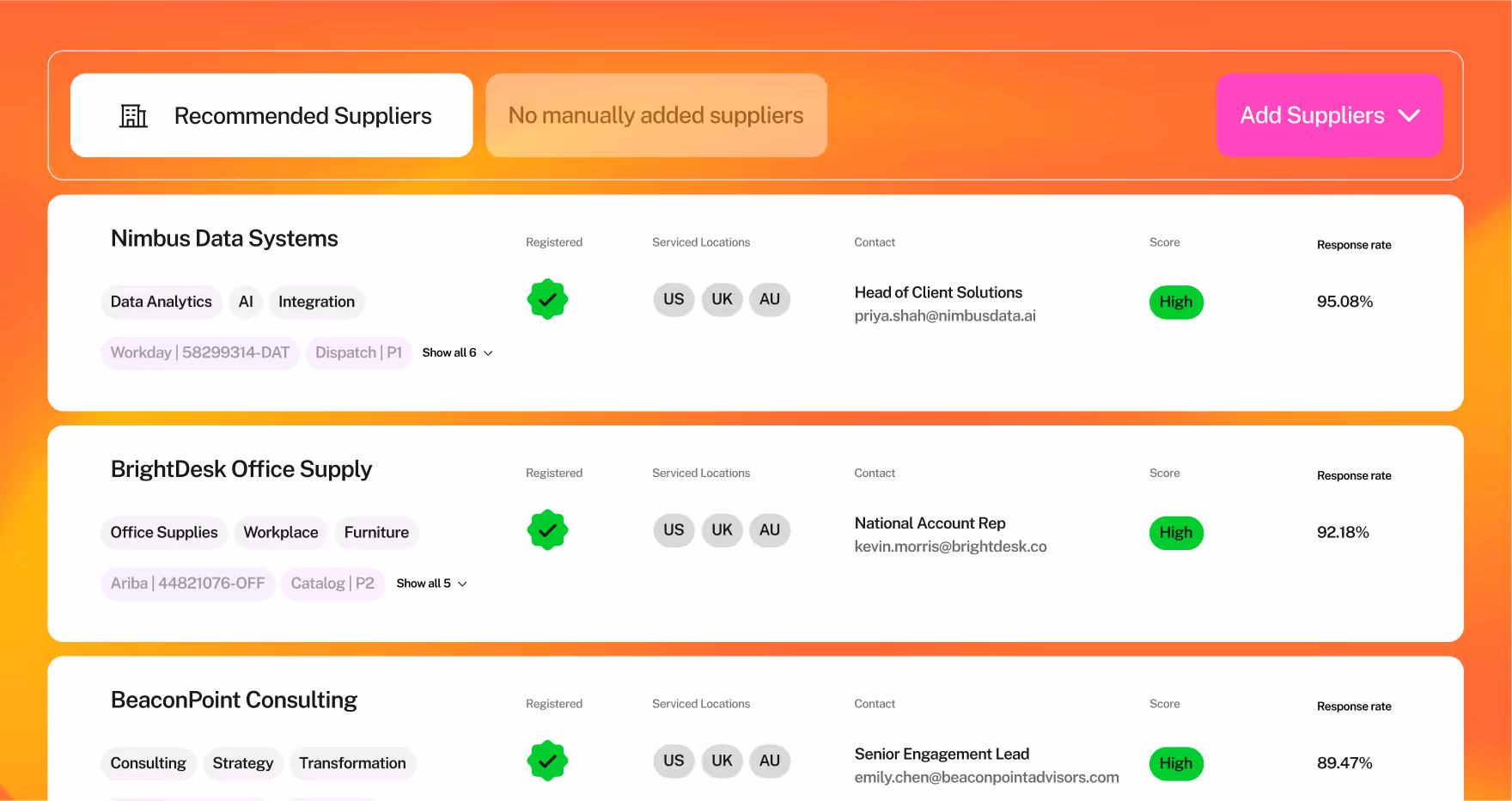The image size is (1512, 801).
Task: Click the Transformation tag
Action: pos(352,763)
